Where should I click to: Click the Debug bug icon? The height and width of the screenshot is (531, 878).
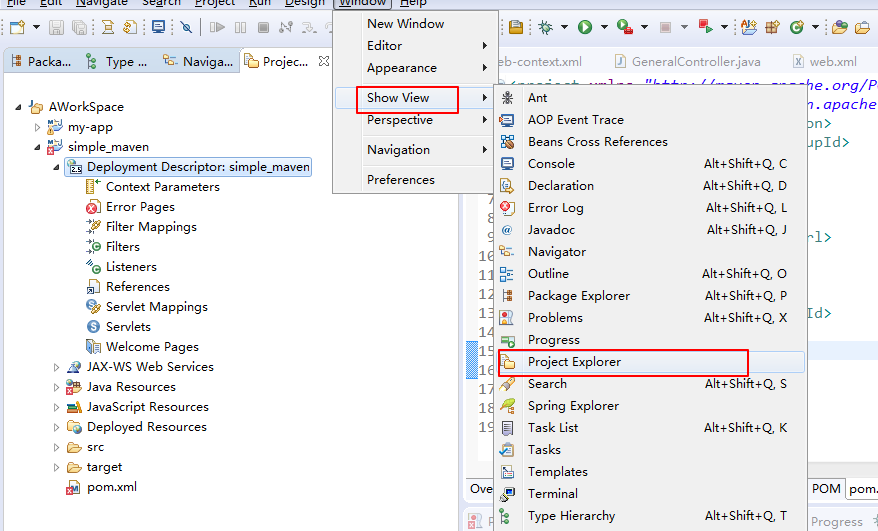pos(545,27)
